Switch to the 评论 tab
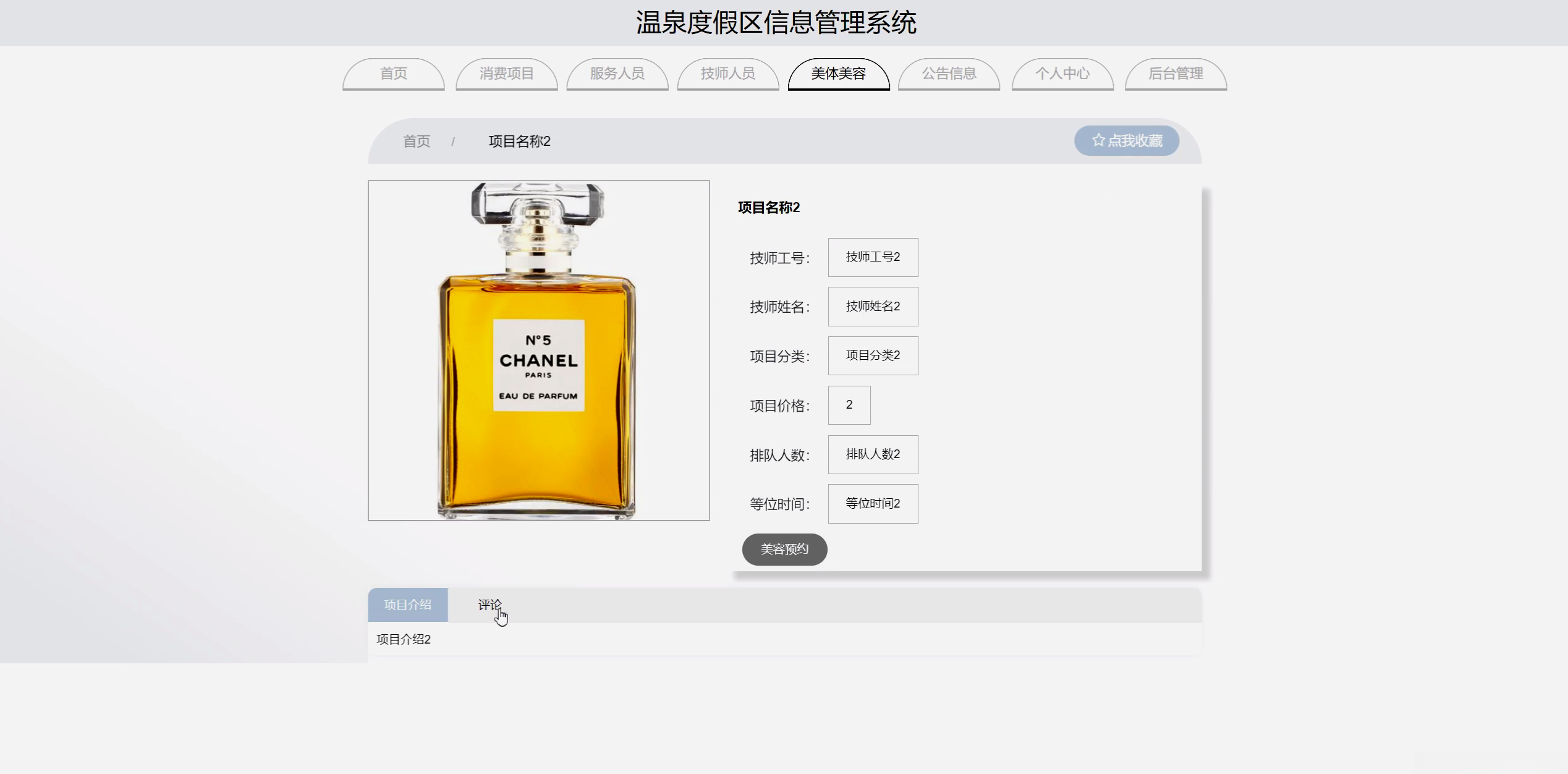This screenshot has height=774, width=1568. pos(489,605)
